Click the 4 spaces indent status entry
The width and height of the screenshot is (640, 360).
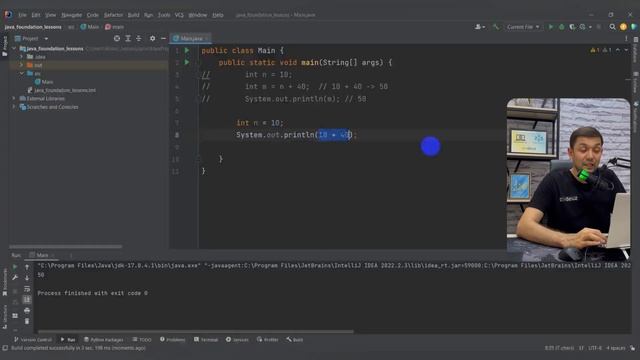(616, 348)
